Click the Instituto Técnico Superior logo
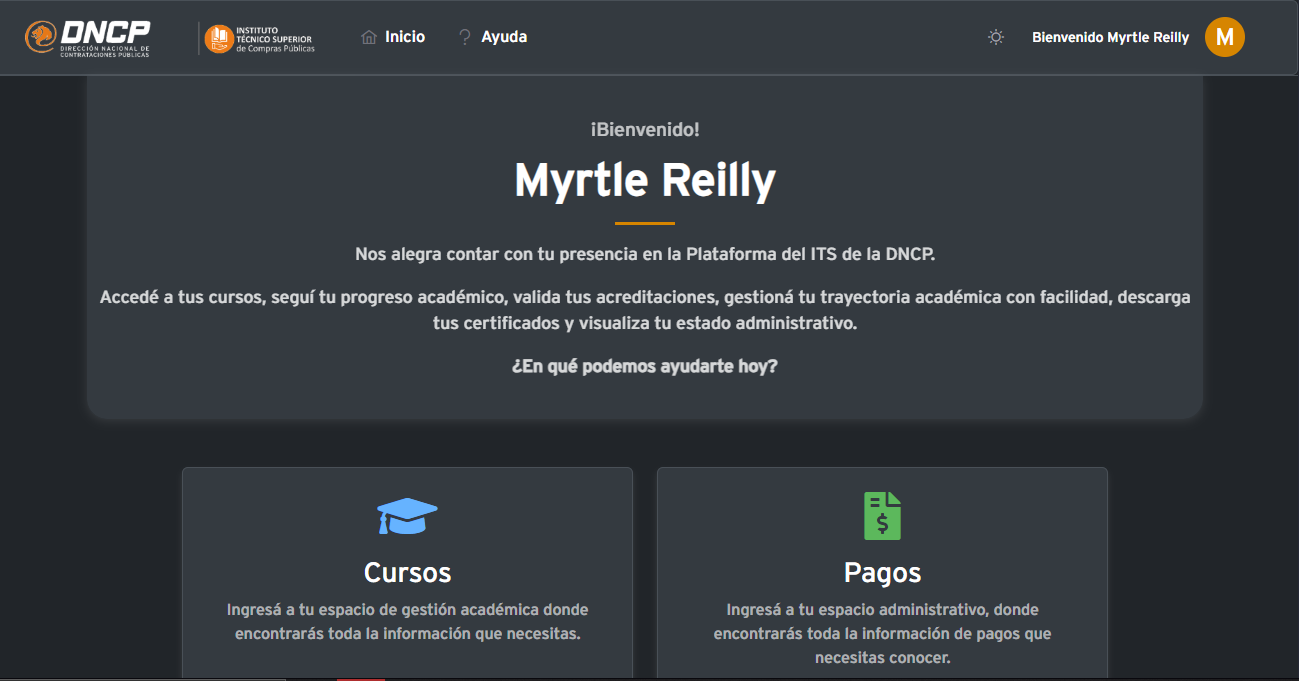 pyautogui.click(x=259, y=38)
